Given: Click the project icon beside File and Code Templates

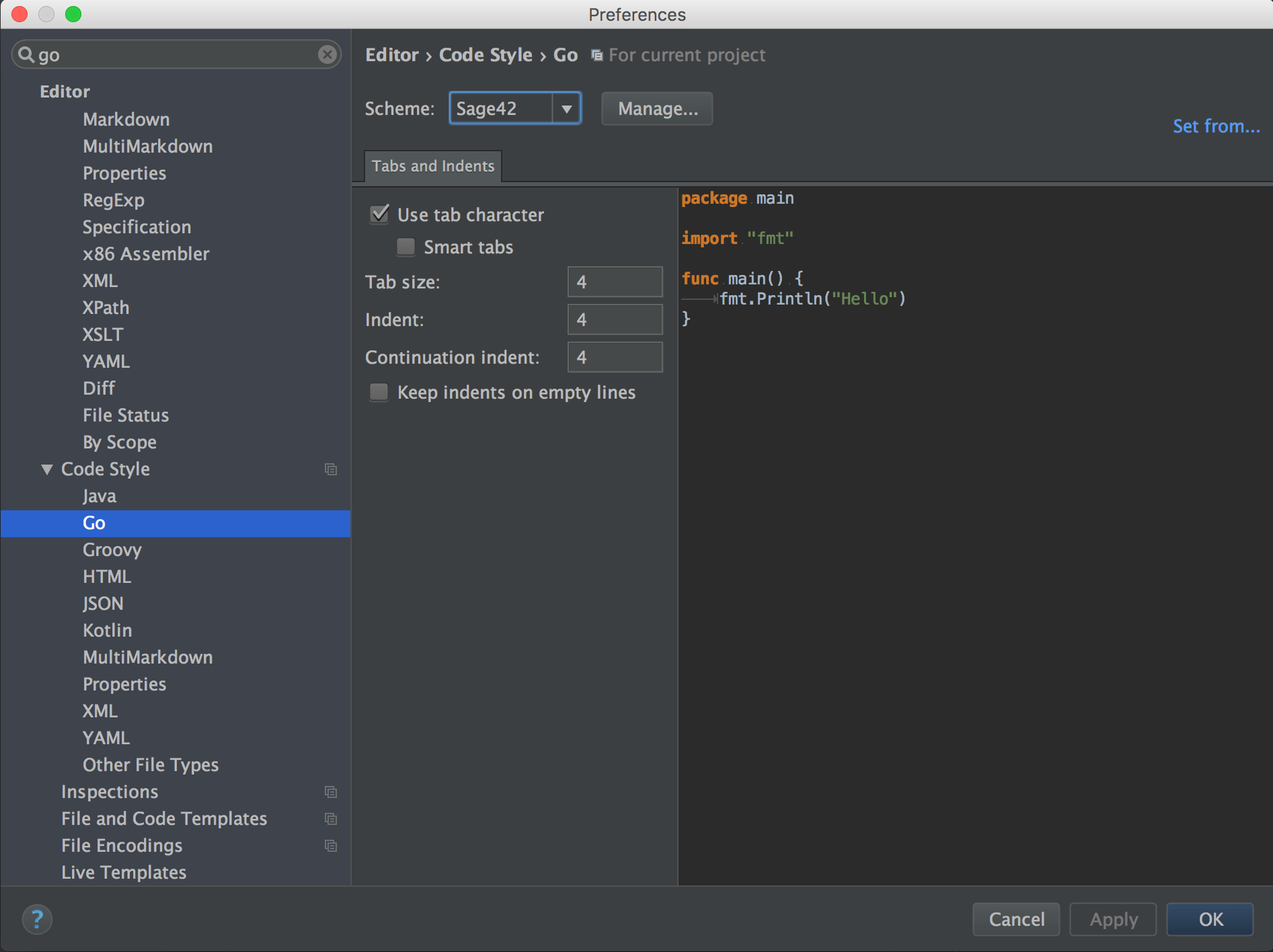Looking at the screenshot, I should [331, 819].
